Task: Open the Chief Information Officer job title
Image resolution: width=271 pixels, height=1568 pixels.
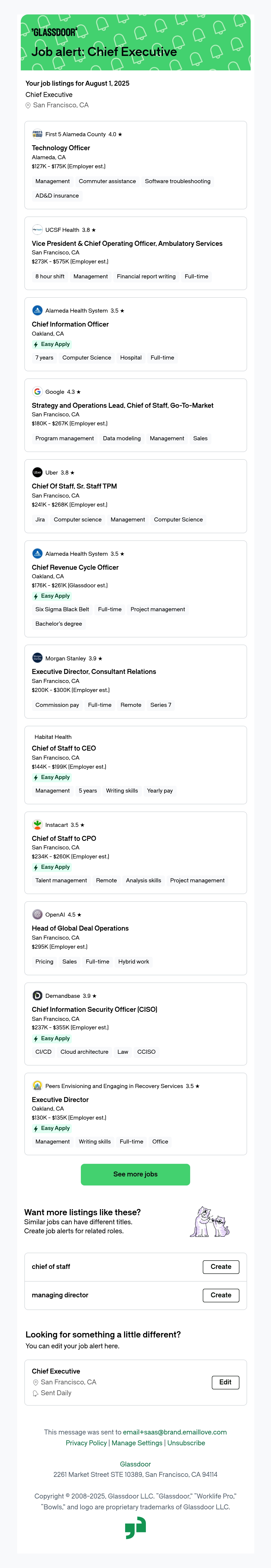Action: coord(70,324)
